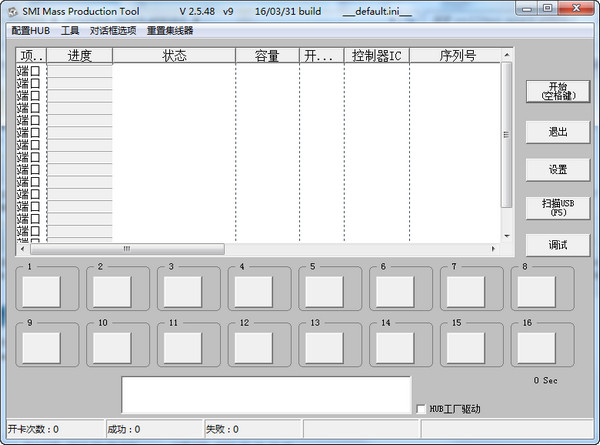This screenshot has height=445, width=600.
Task: Select port slot 9 box
Action: [41, 348]
